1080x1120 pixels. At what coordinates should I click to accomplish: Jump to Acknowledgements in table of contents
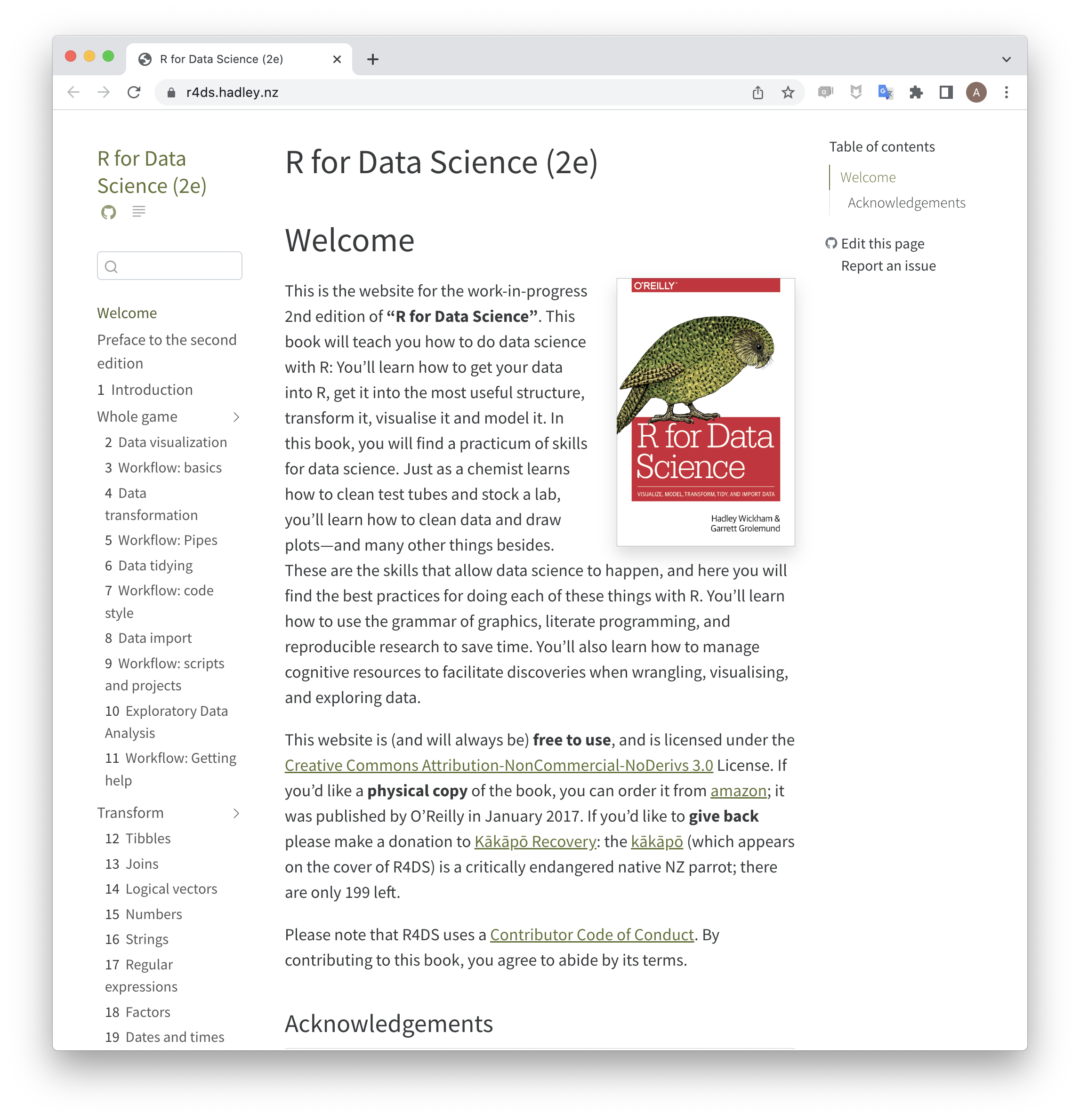point(906,203)
